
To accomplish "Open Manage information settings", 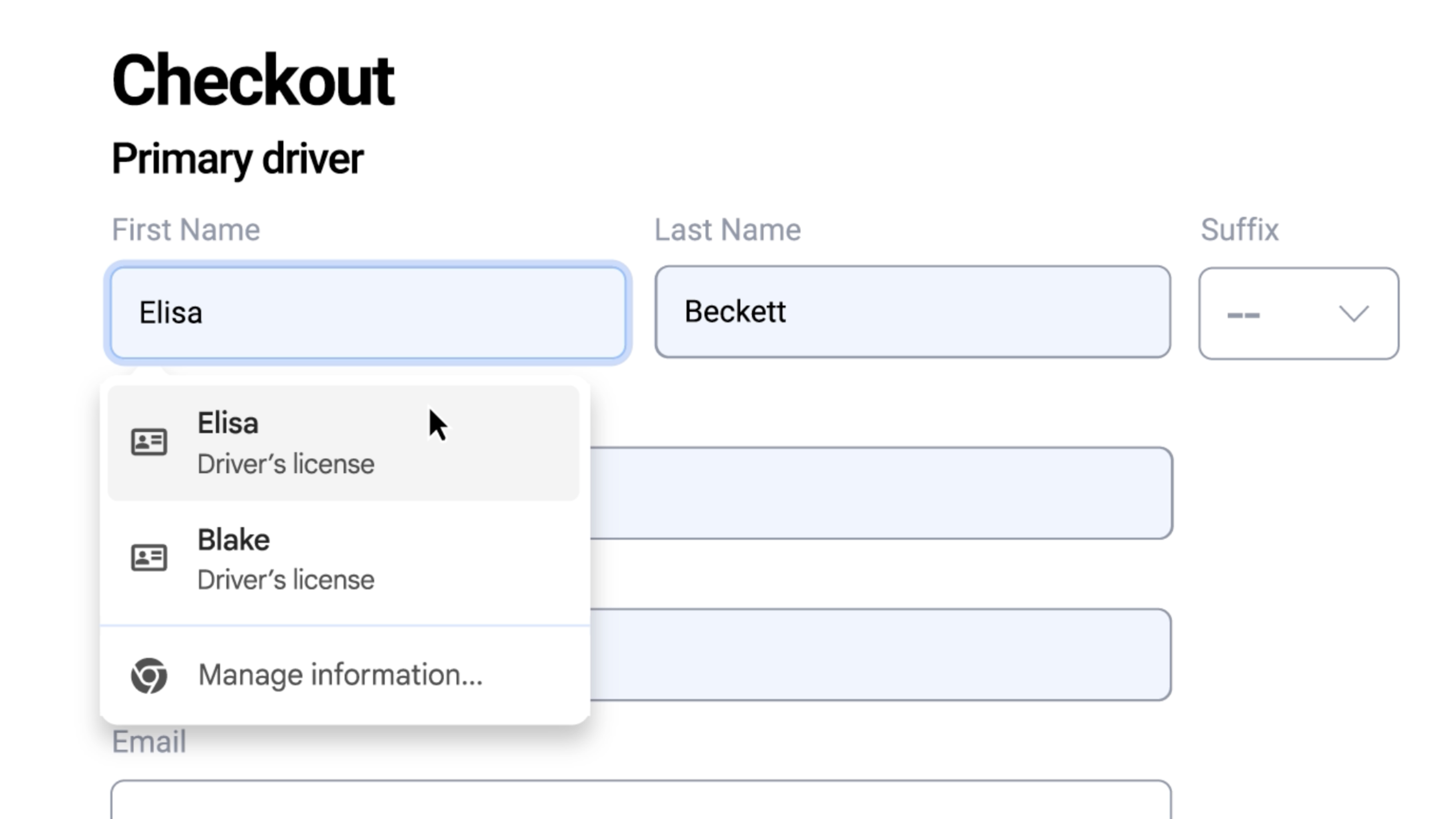I will click(339, 675).
